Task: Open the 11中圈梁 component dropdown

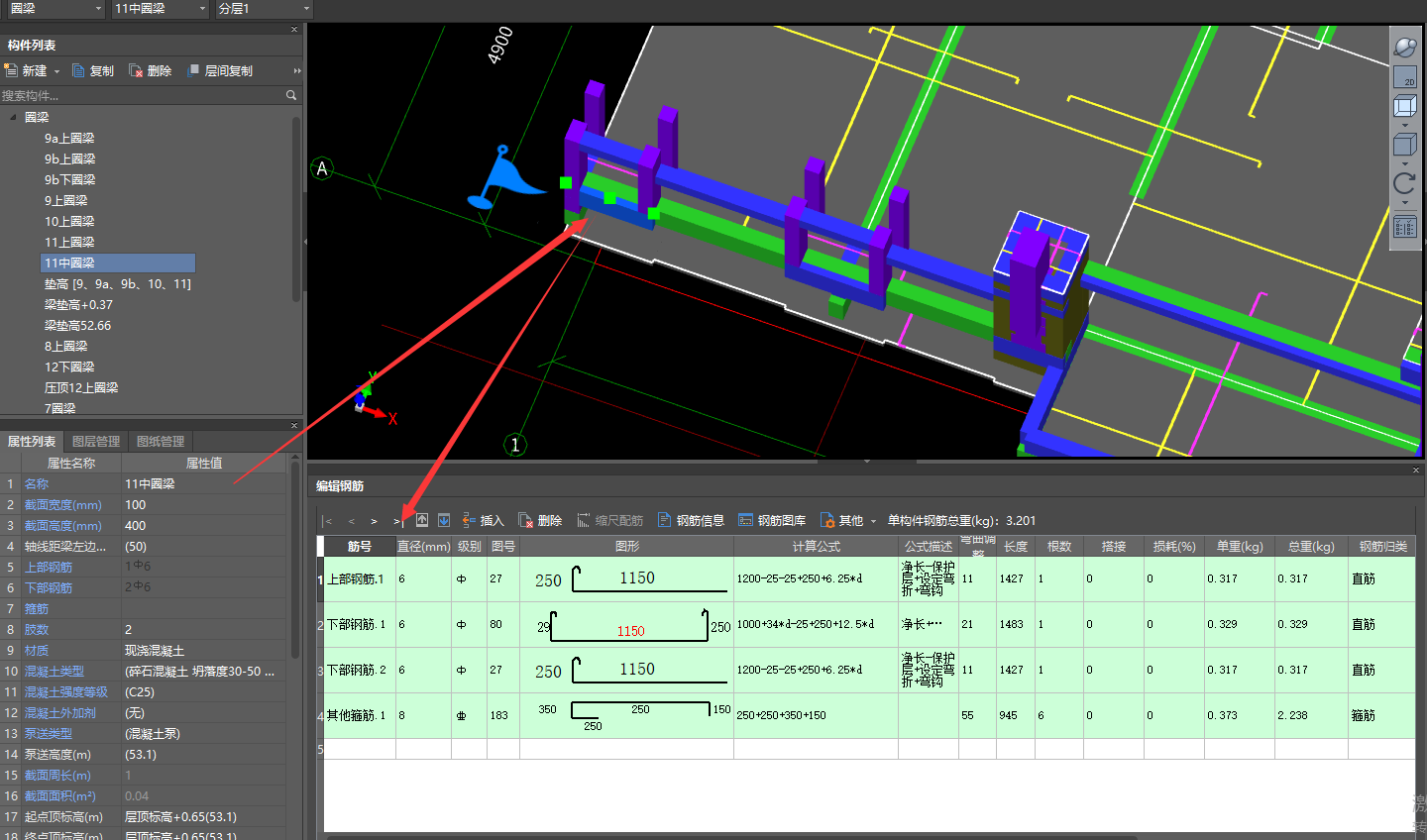Action: click(x=160, y=9)
